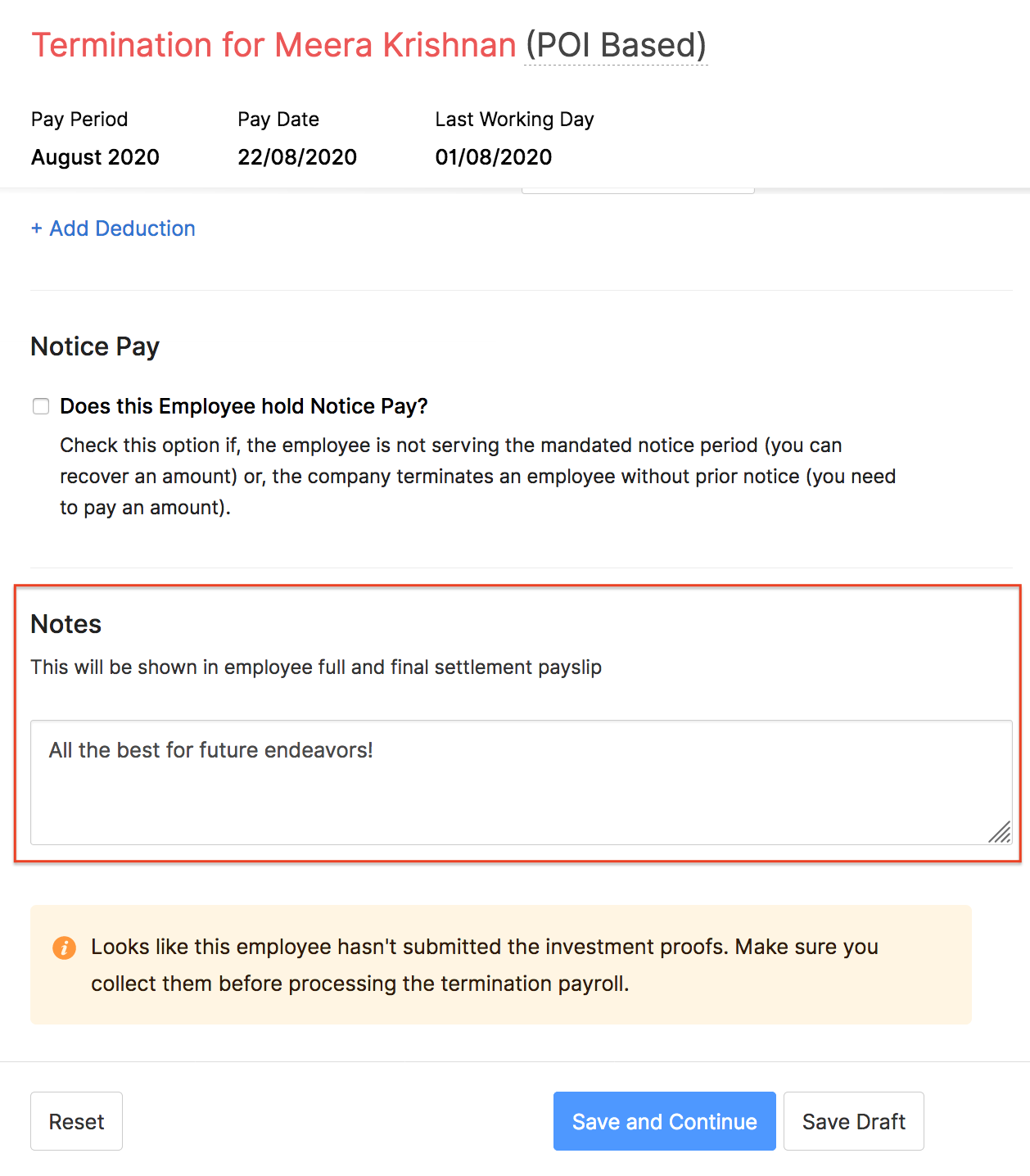Screen dimensions: 1030x1176
Task: Click the Termination for Meera Krishnan heading
Action: 272,45
